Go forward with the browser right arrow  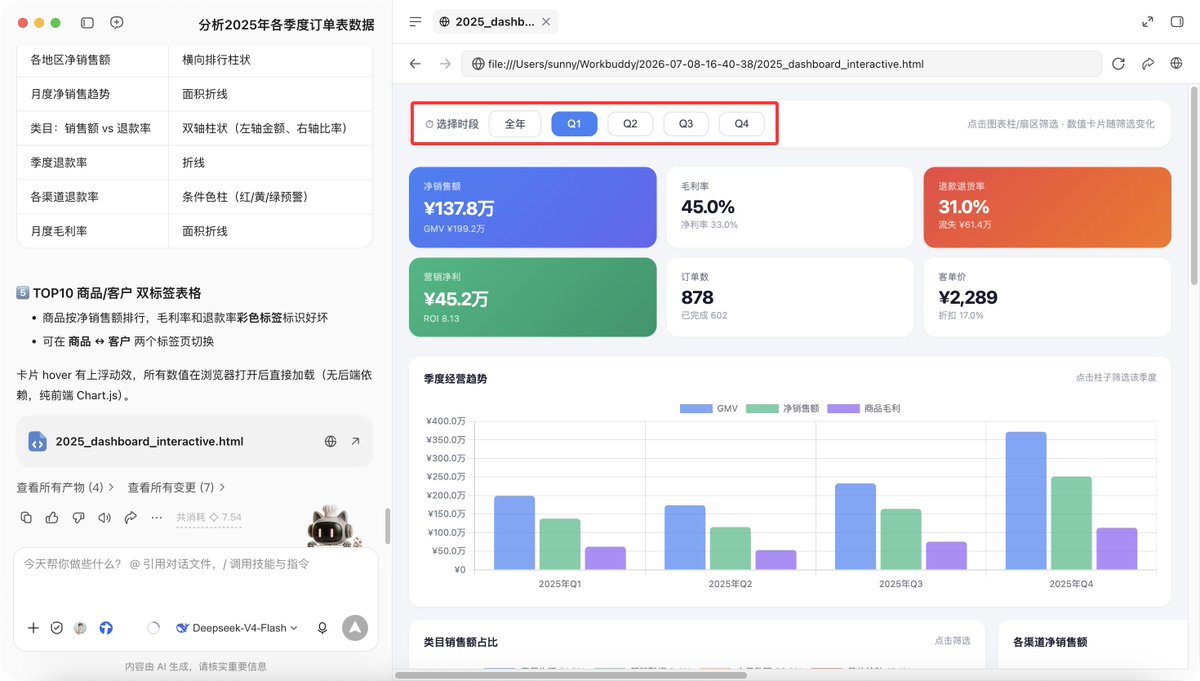pos(445,63)
